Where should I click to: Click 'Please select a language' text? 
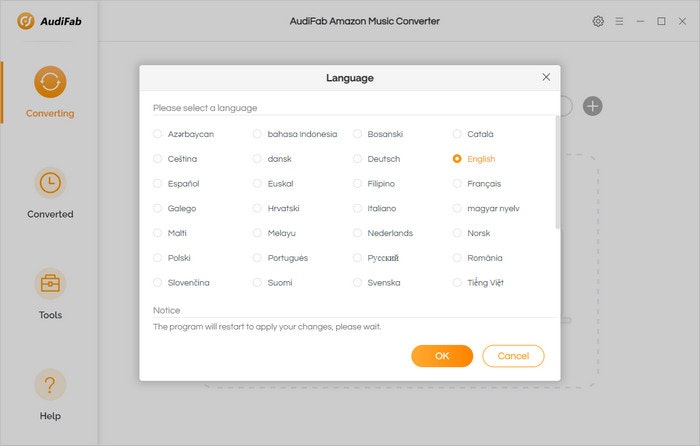[205, 108]
